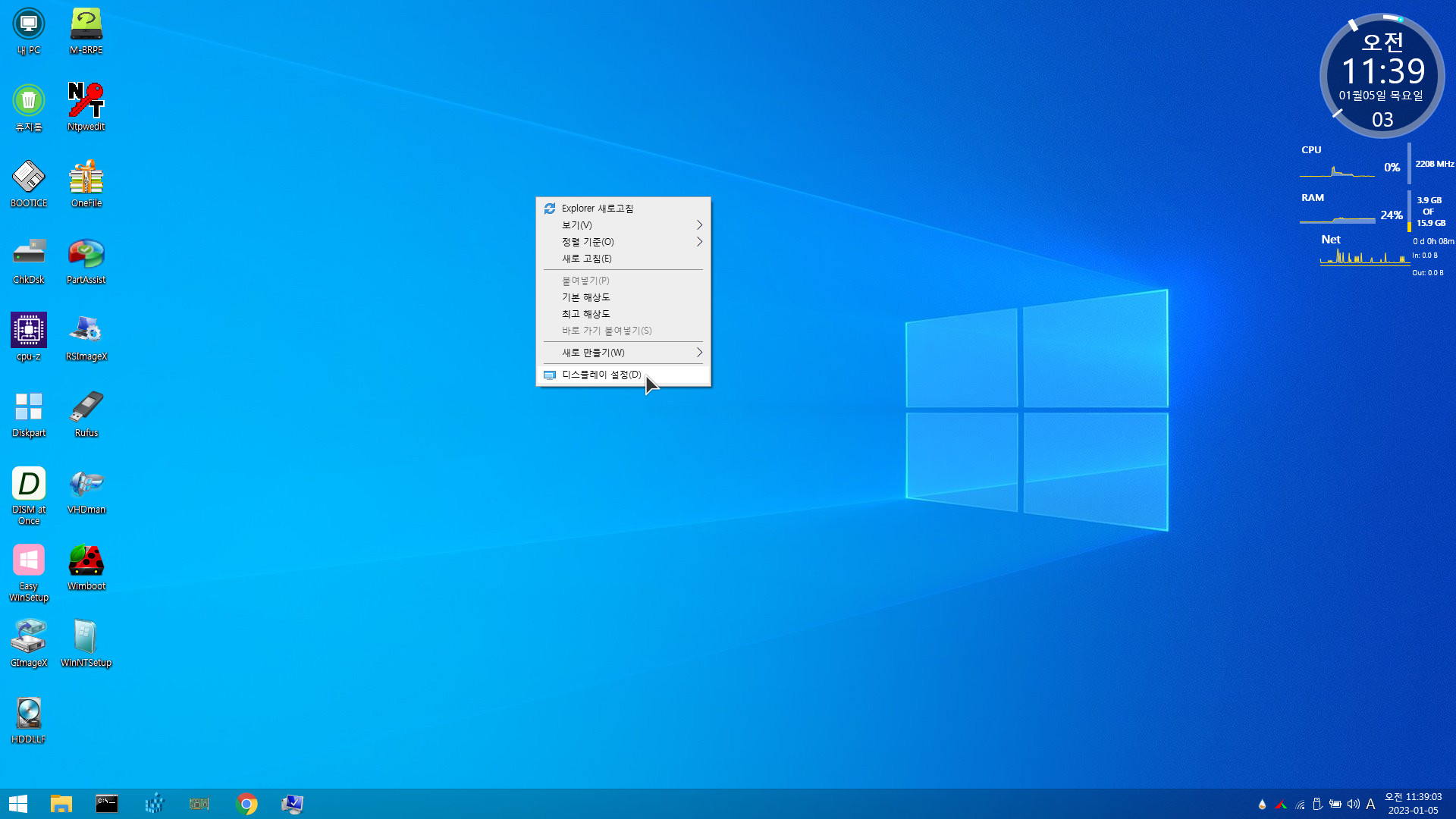Select the VHDman desktop icon
Screen dimensions: 1456x819
coord(86,491)
